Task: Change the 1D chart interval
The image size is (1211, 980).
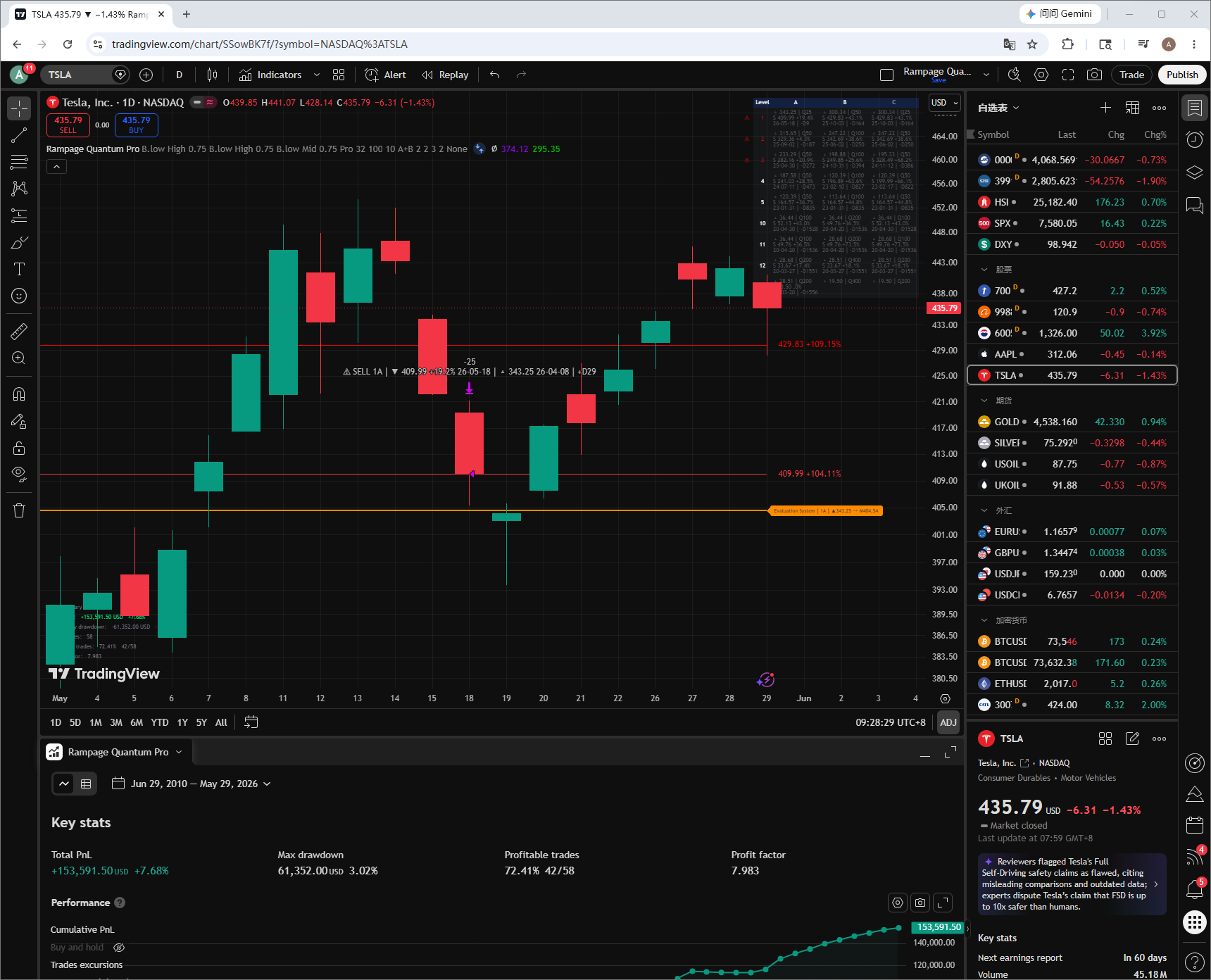Action: point(179,75)
